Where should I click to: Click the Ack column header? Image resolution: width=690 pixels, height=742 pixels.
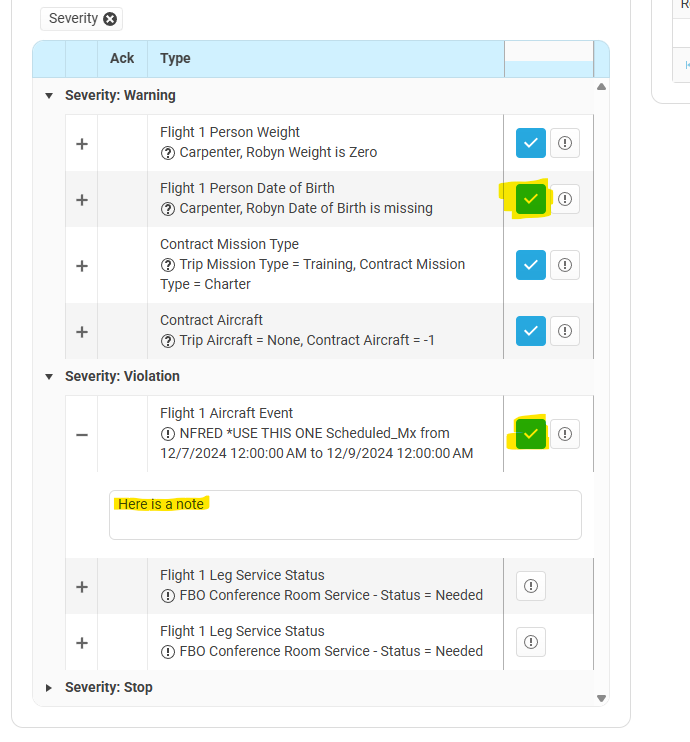click(122, 58)
